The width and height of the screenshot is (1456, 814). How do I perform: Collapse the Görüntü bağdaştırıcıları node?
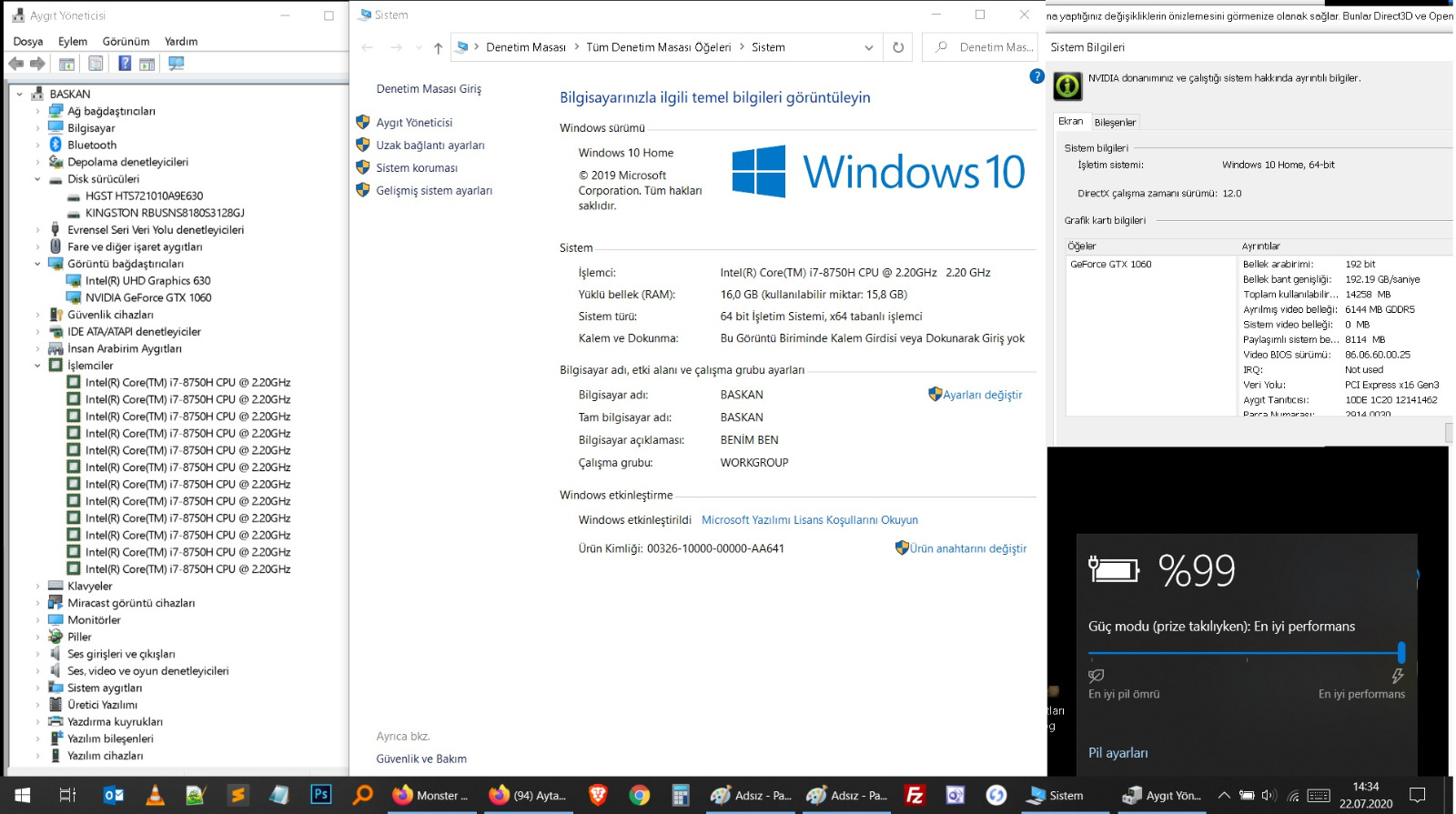tap(37, 264)
